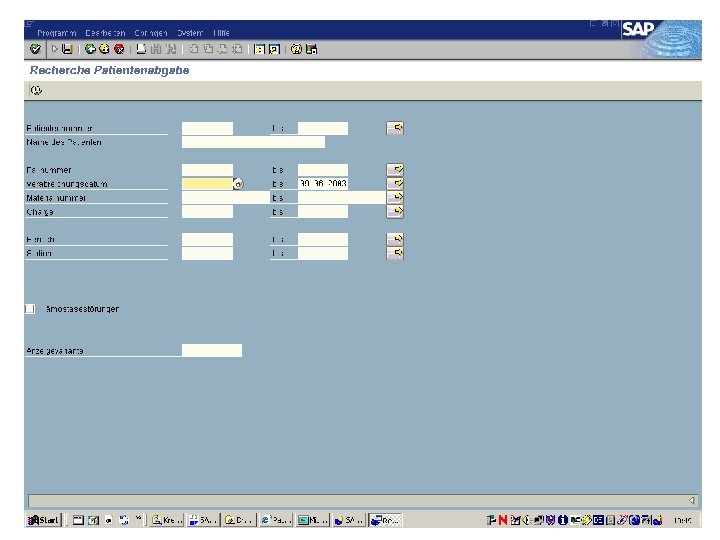Click the blue info circle tray icon
Screen dimensions: 720x540
click(562, 520)
